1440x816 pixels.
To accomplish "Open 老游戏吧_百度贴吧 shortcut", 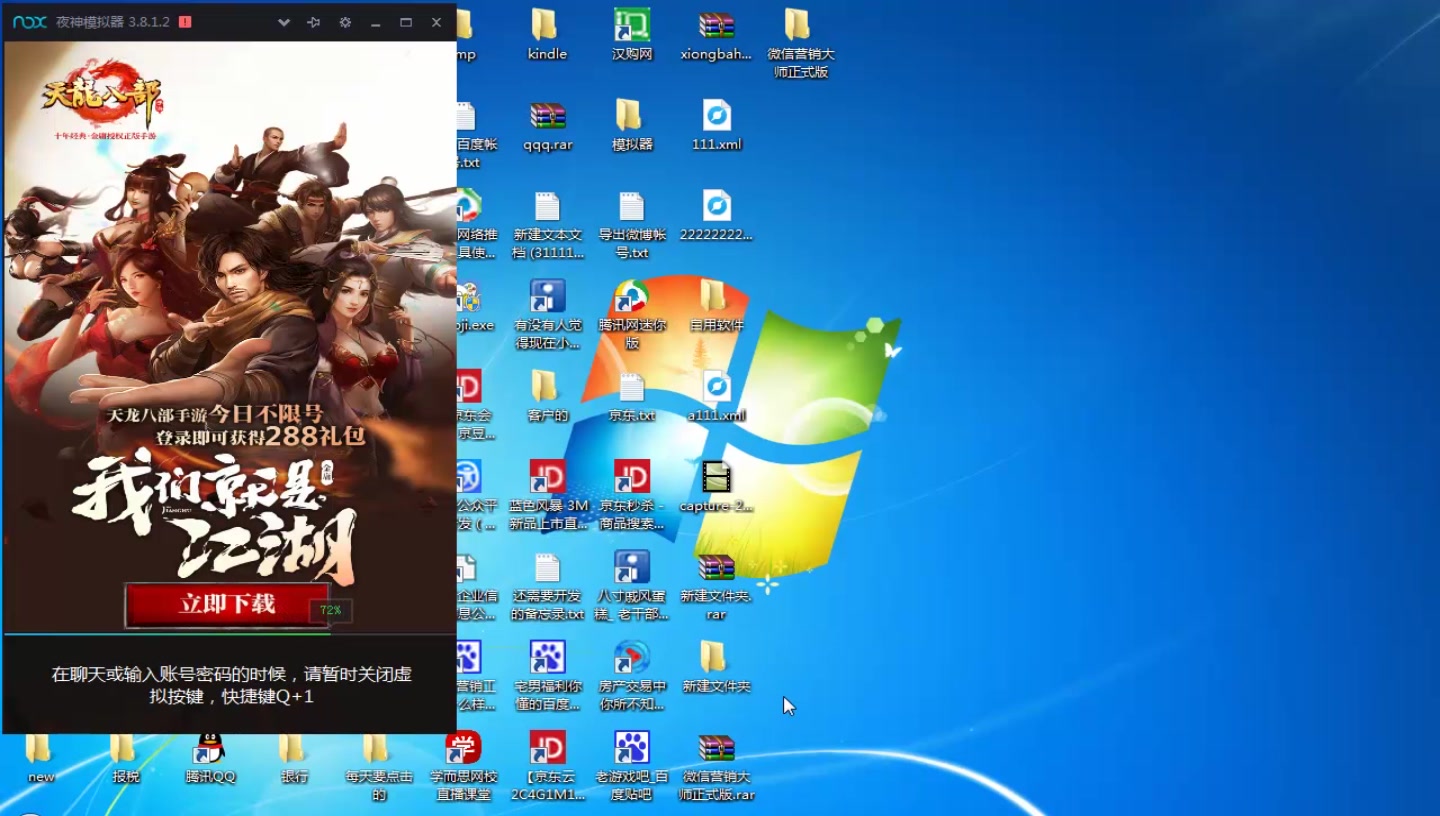I will [x=632, y=766].
